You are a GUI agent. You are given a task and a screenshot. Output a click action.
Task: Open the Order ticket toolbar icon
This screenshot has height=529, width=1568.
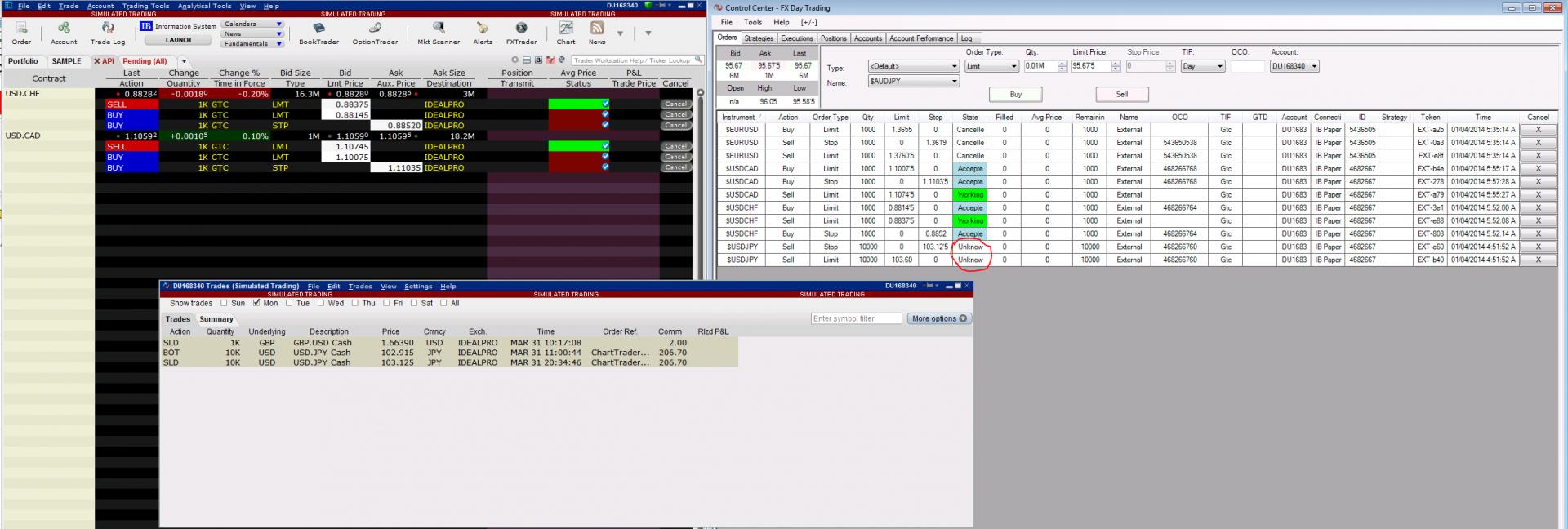(x=21, y=29)
